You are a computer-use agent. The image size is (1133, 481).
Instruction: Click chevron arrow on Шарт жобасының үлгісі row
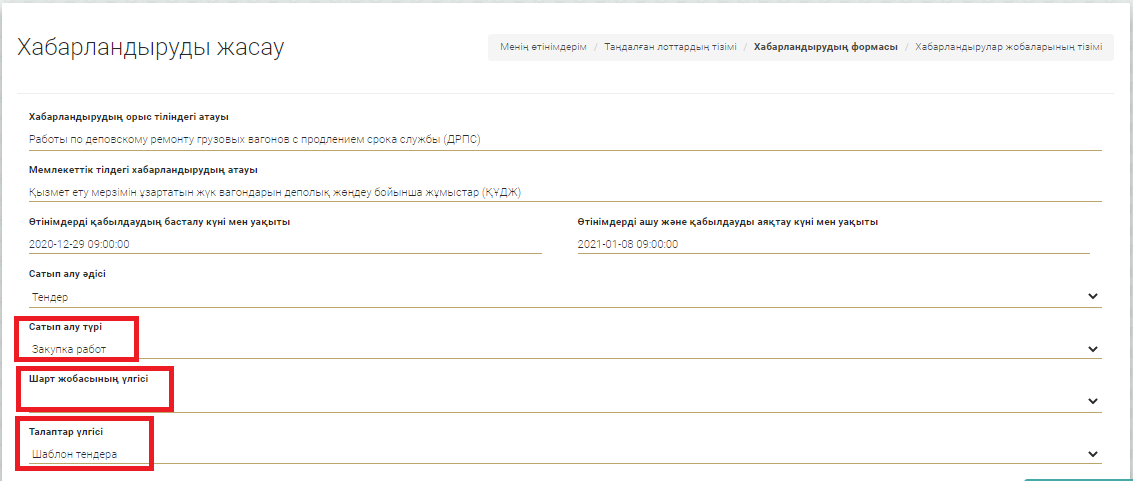coord(1092,401)
